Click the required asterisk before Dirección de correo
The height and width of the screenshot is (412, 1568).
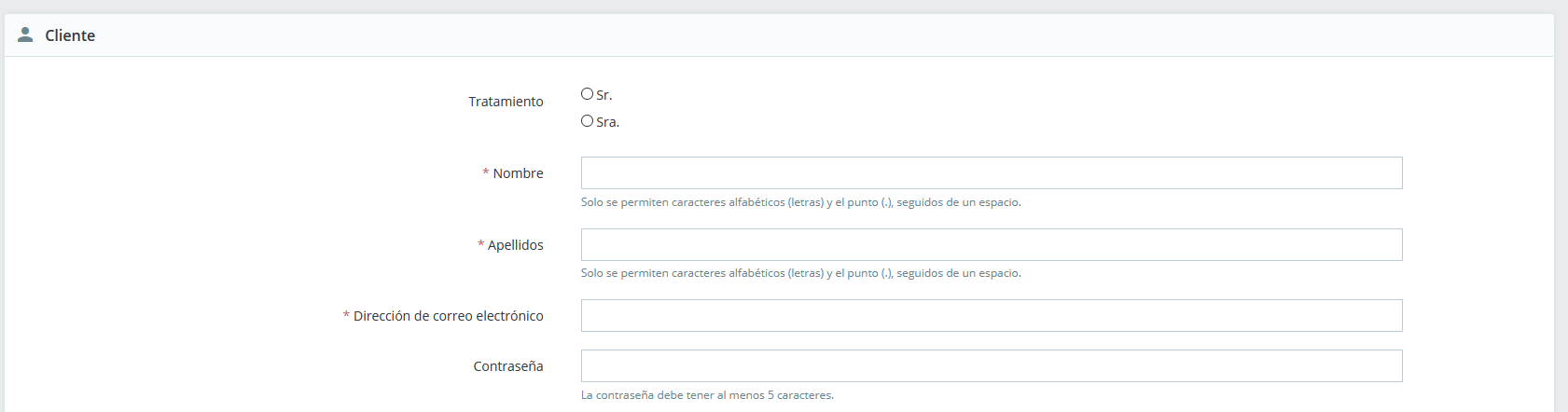346,316
